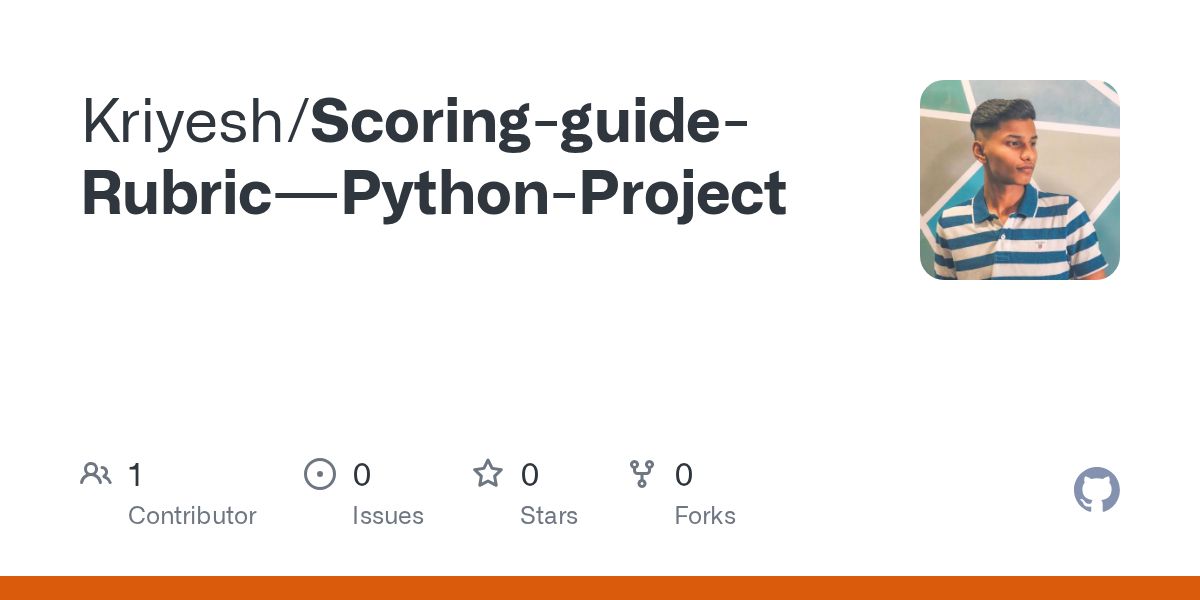Open the GitHub Octocat logo
Viewport: 1200px width, 600px height.
click(1097, 490)
